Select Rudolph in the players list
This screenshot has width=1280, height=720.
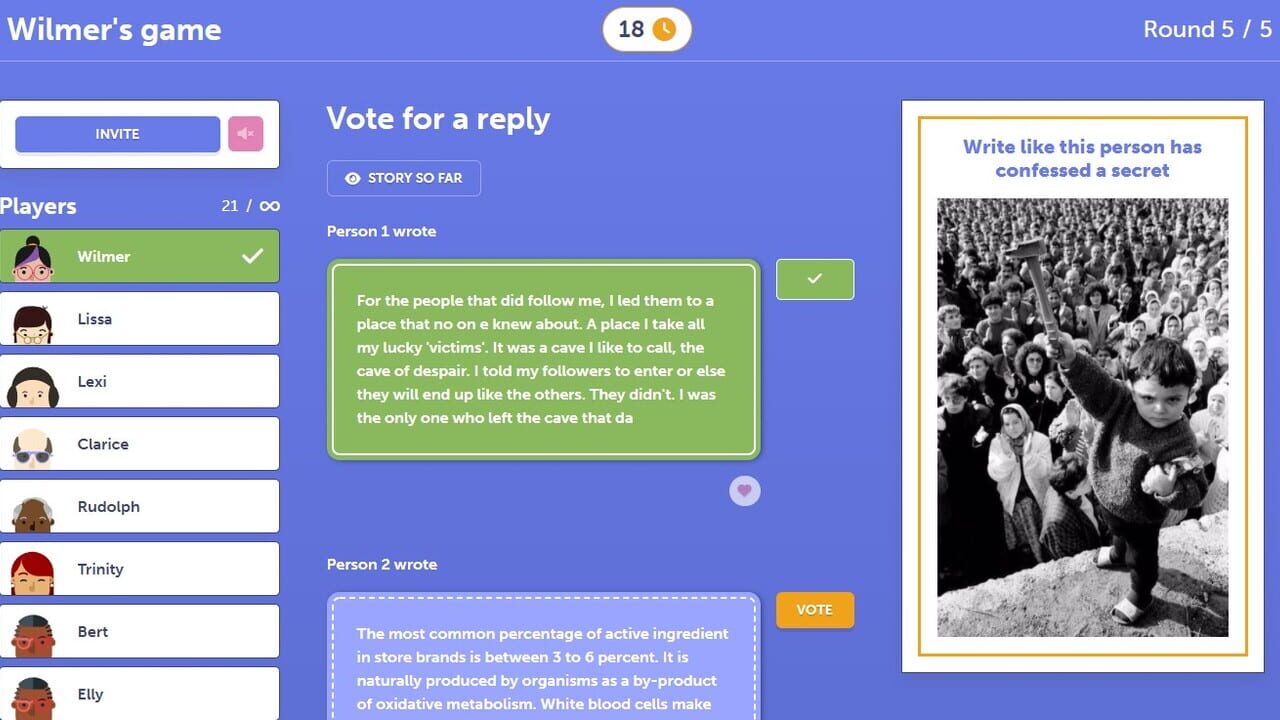point(140,506)
